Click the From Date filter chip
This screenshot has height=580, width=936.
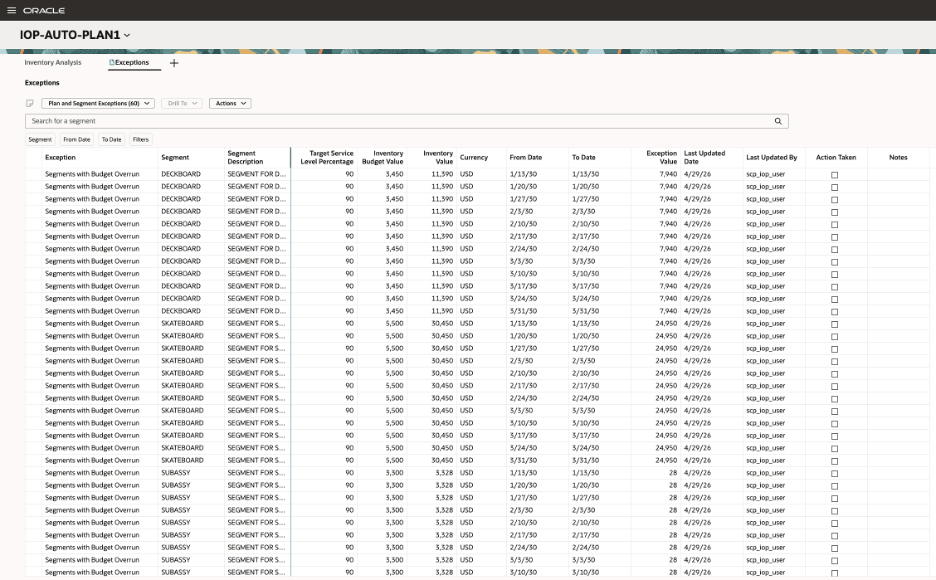(76, 140)
